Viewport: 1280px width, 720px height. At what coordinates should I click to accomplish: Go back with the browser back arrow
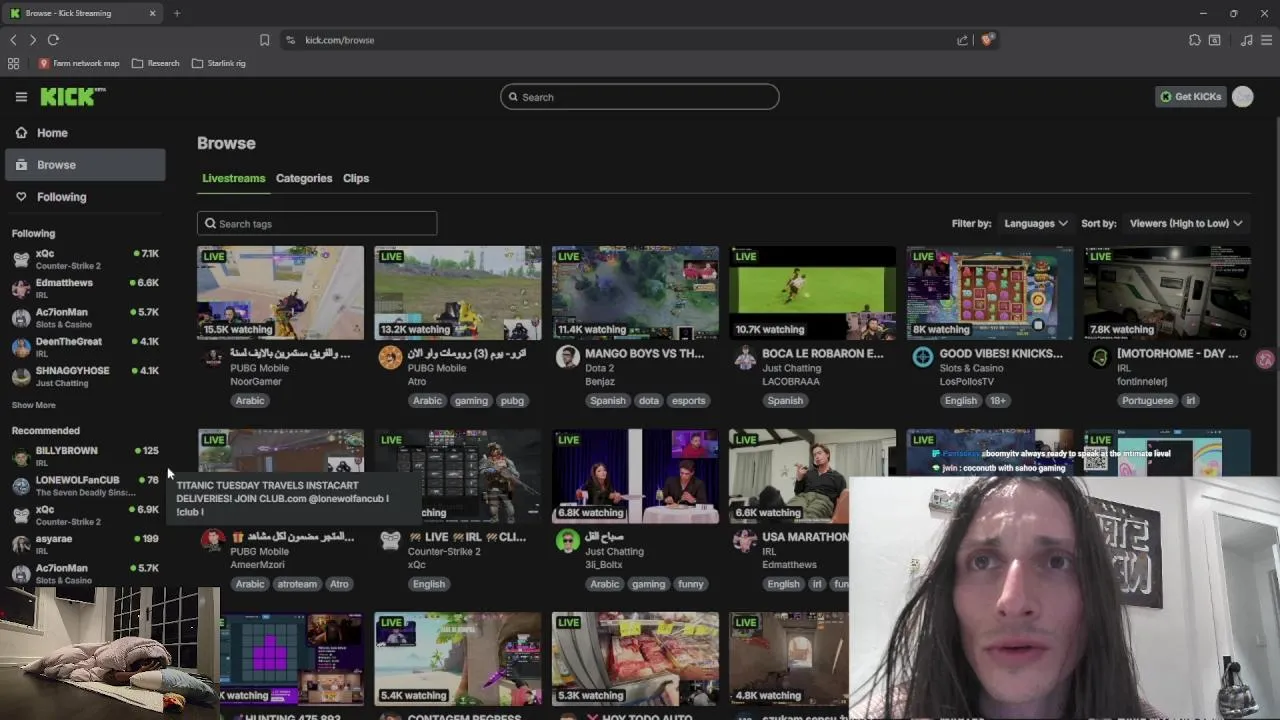pos(13,40)
